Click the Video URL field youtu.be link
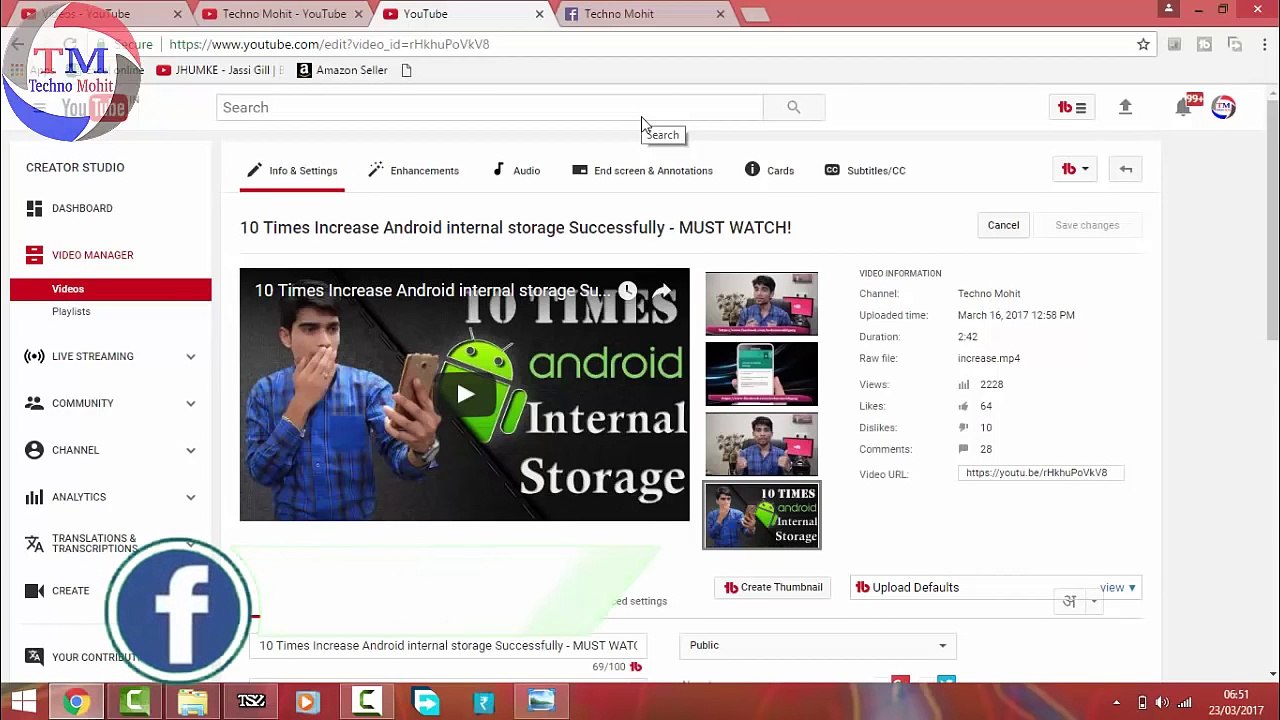This screenshot has width=1280, height=720. (x=1040, y=473)
